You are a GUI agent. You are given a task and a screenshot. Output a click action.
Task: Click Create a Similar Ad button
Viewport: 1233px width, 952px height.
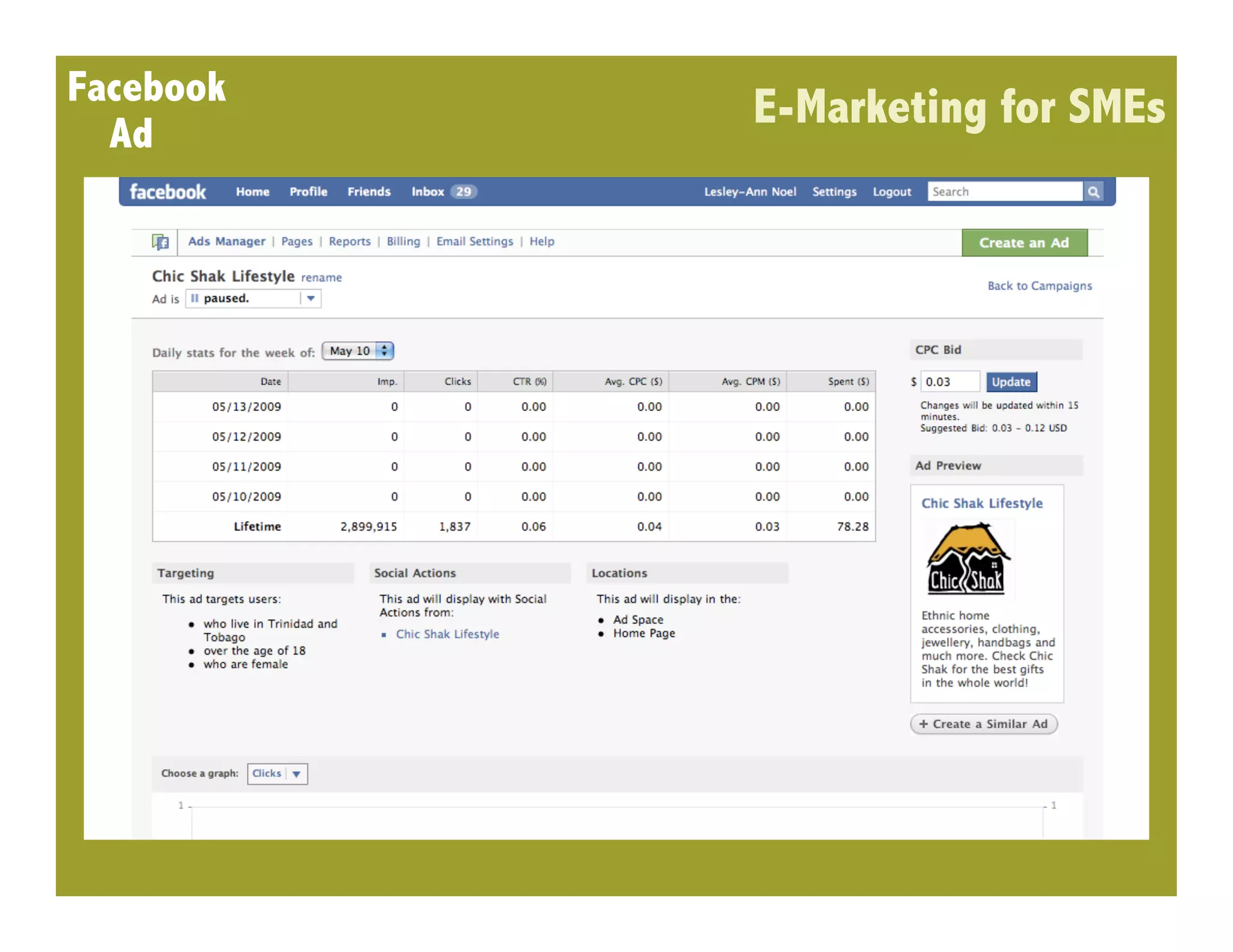pos(983,724)
